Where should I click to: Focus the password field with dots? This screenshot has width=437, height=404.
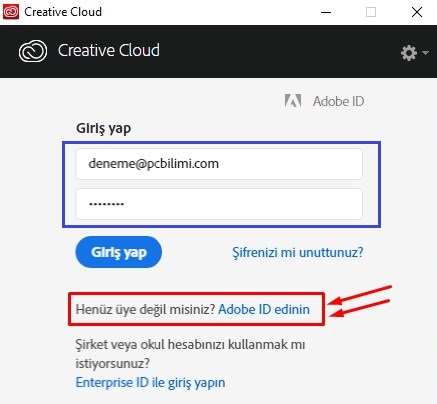coord(219,204)
